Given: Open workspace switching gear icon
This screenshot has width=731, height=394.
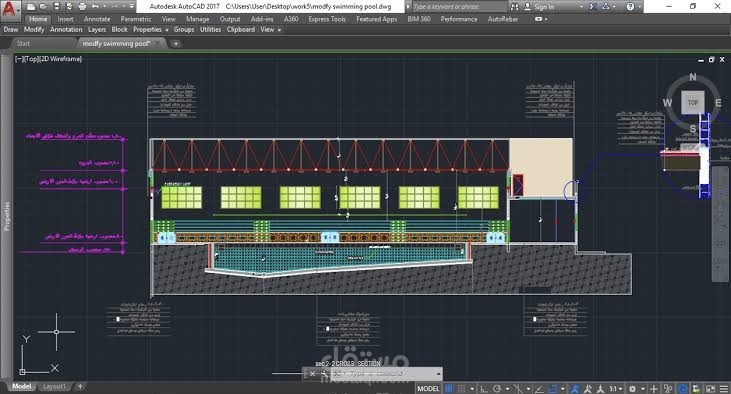Looking at the screenshot, I should click(632, 388).
